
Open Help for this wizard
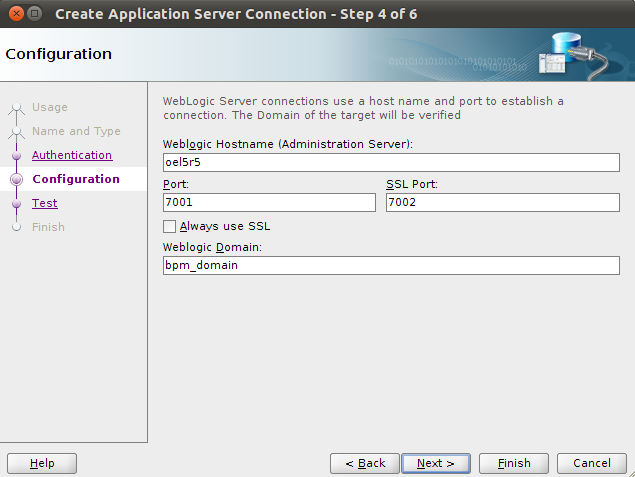click(x=42, y=463)
